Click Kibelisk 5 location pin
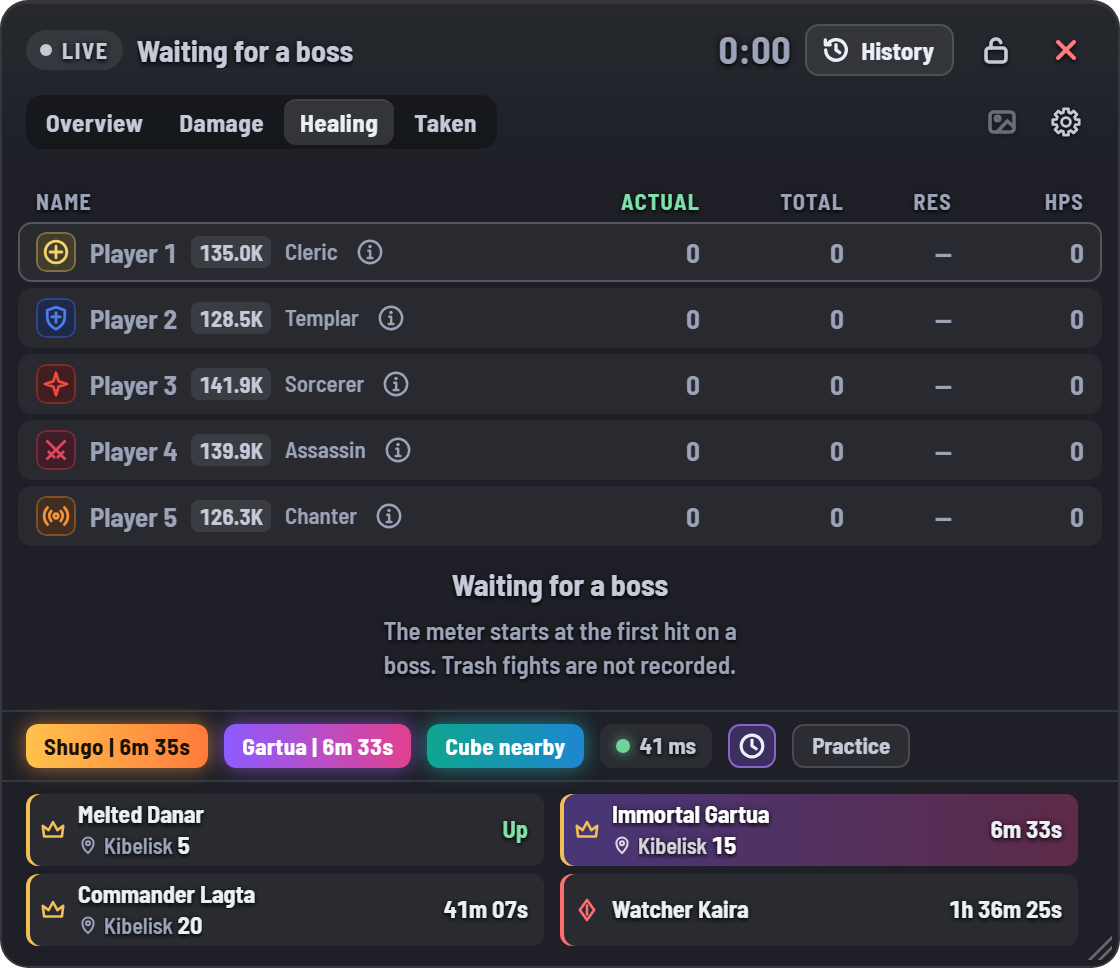This screenshot has width=1120, height=968. pyautogui.click(x=88, y=846)
